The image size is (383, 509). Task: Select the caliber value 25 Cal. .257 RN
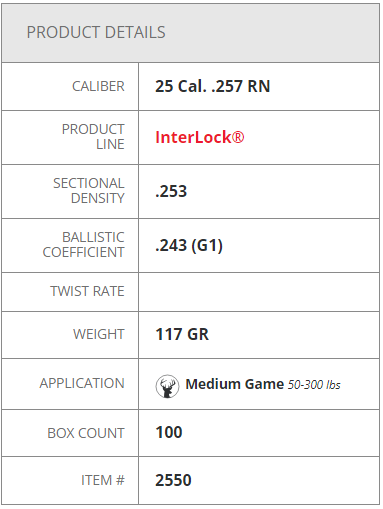click(x=213, y=86)
